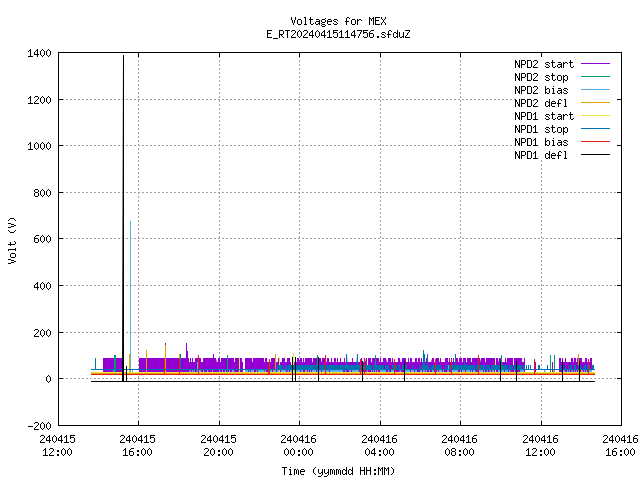Image resolution: width=640 pixels, height=480 pixels.
Task: Click the 800 y-axis tick label
Action: click(42, 193)
